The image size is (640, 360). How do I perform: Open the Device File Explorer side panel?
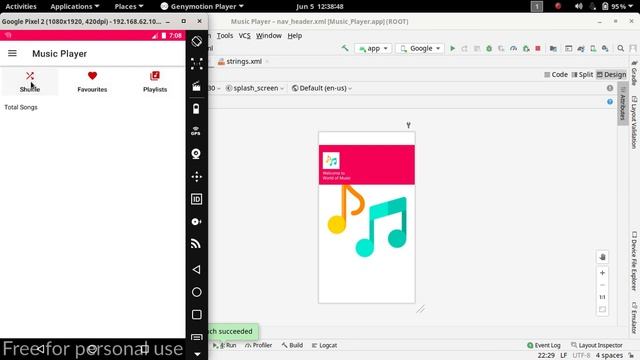click(x=634, y=261)
